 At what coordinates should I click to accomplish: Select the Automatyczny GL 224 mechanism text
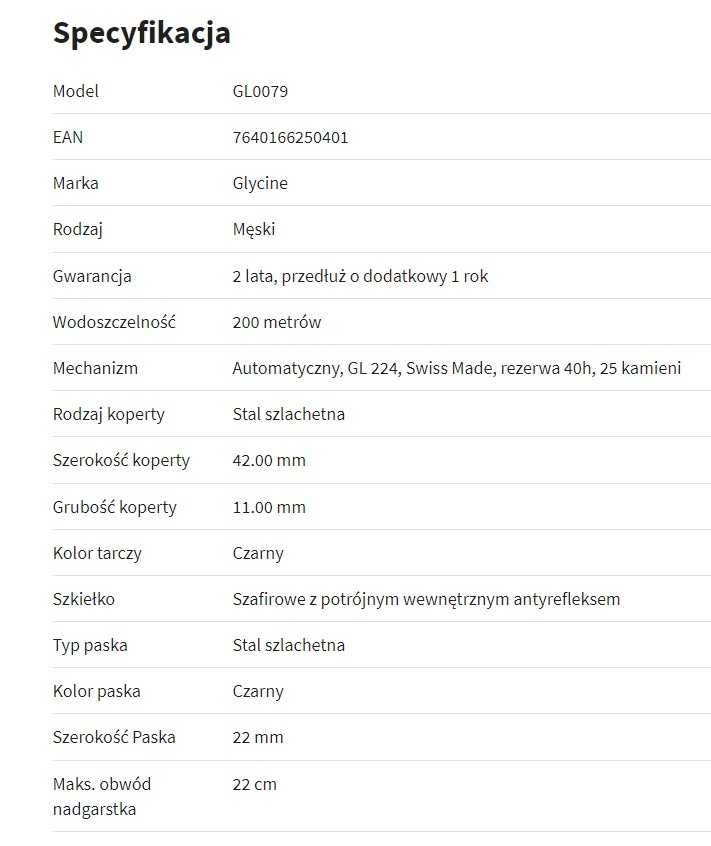pyautogui.click(x=456, y=369)
